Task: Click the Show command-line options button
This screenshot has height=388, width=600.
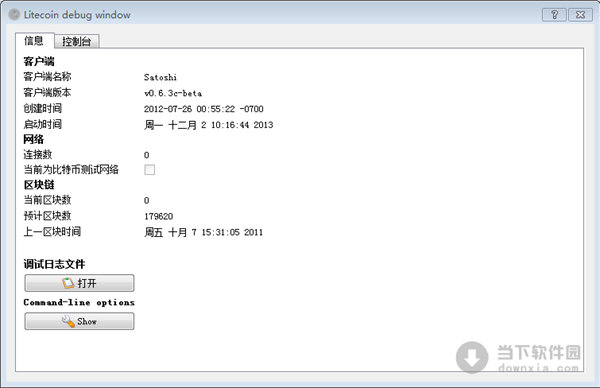Action: coord(79,321)
